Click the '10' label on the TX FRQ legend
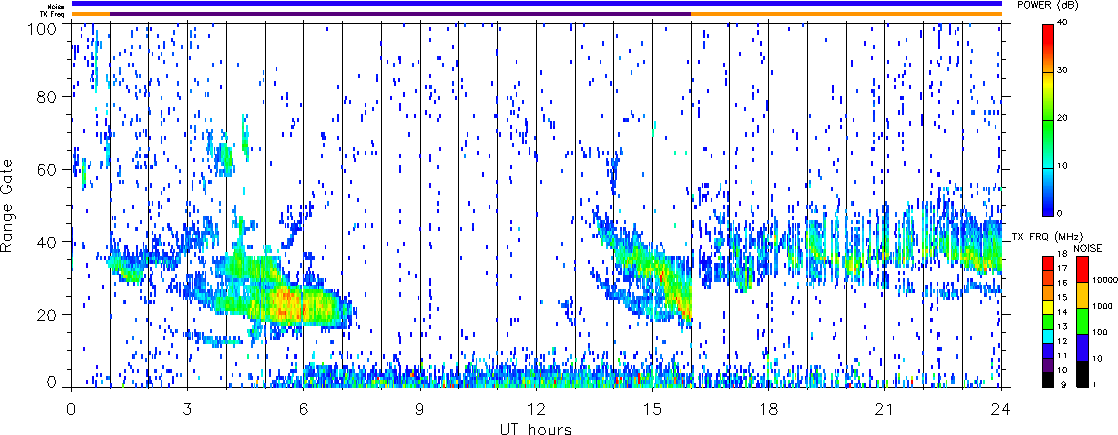This screenshot has height=435, width=1118. tap(1062, 370)
